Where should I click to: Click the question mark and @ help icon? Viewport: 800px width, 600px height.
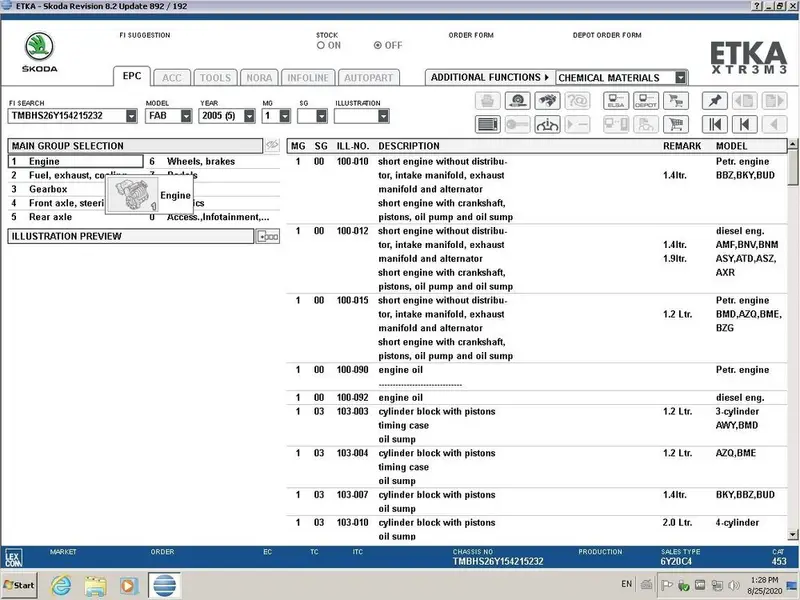pos(577,101)
